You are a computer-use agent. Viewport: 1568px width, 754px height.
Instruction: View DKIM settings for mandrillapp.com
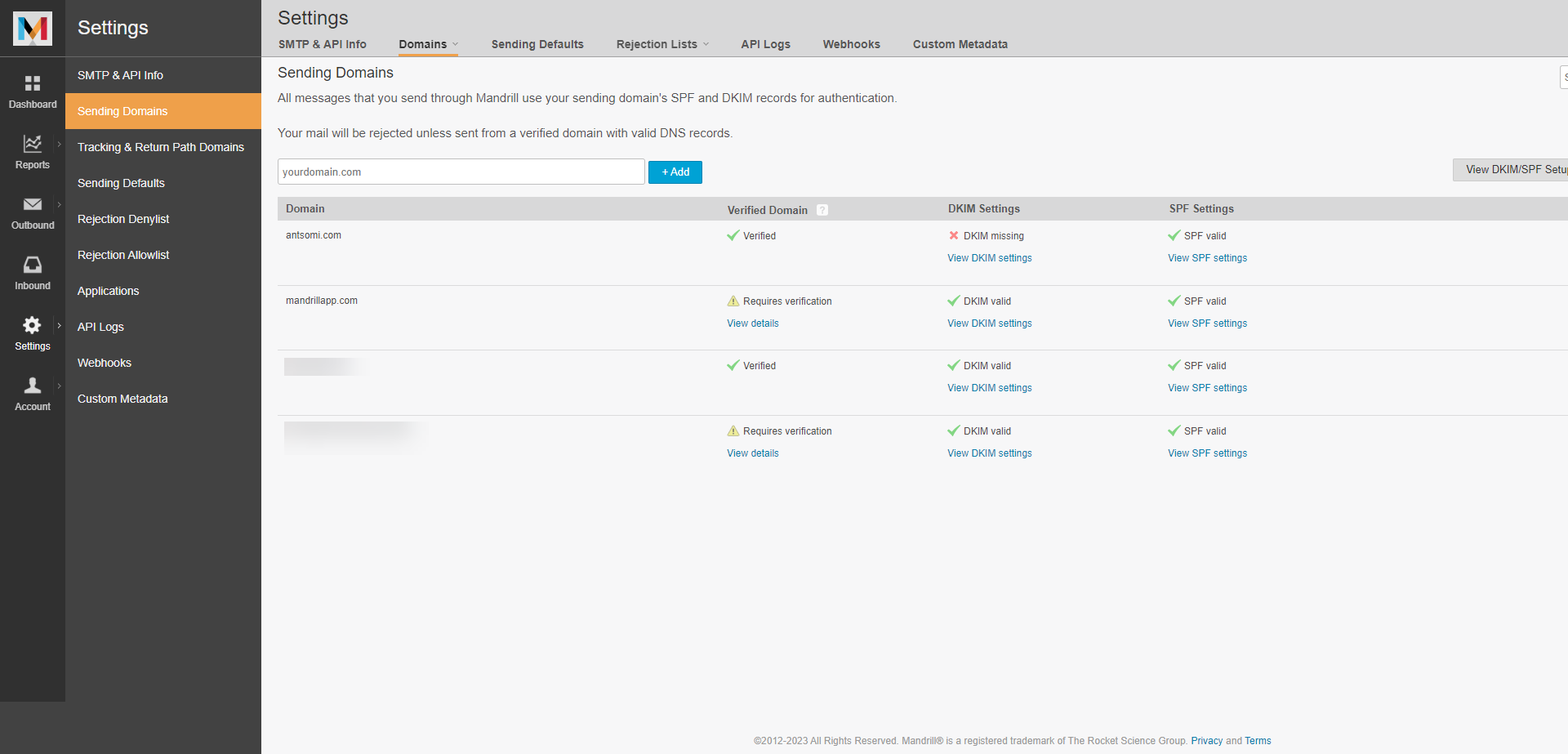[990, 323]
